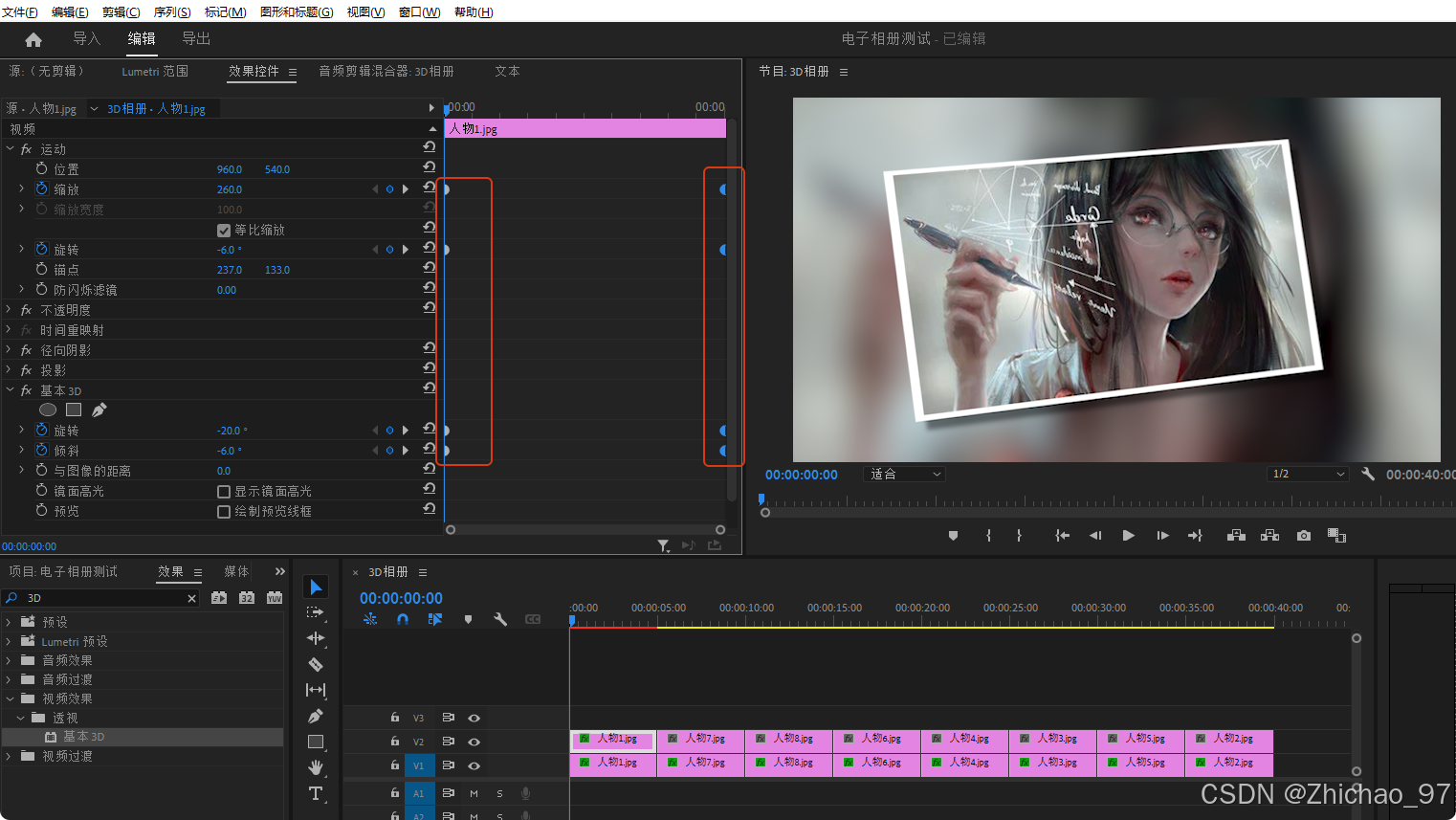Toggle V3 track visibility eye

474,718
